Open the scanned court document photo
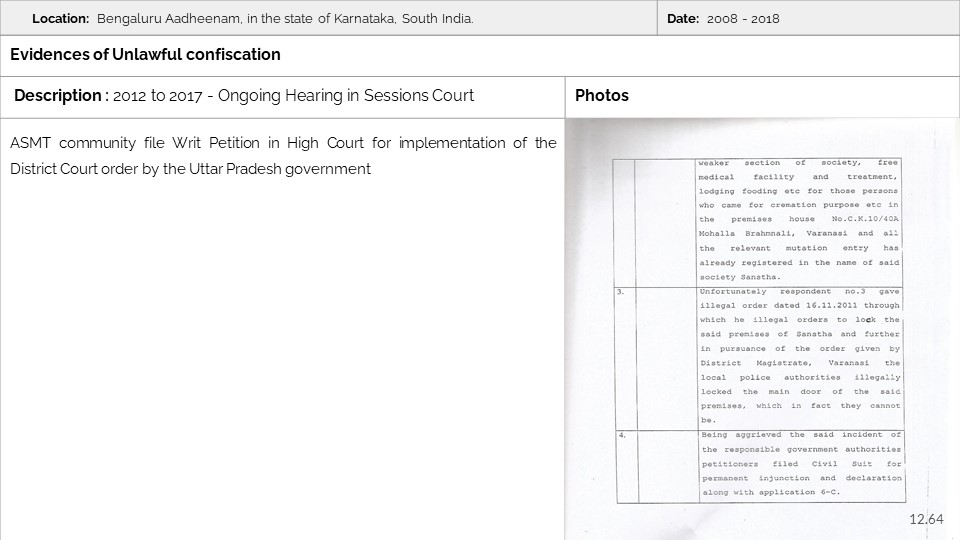Image resolution: width=960 pixels, height=540 pixels. click(762, 330)
